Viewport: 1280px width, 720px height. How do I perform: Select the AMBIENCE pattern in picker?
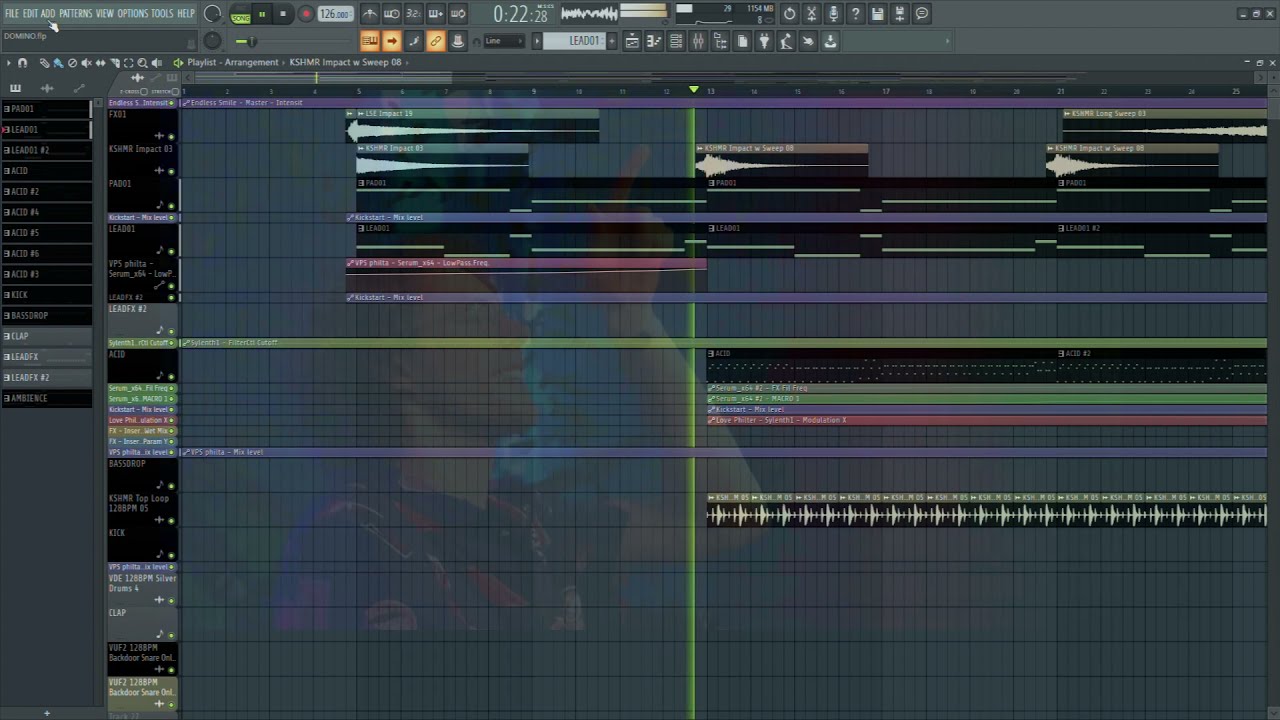(46, 398)
